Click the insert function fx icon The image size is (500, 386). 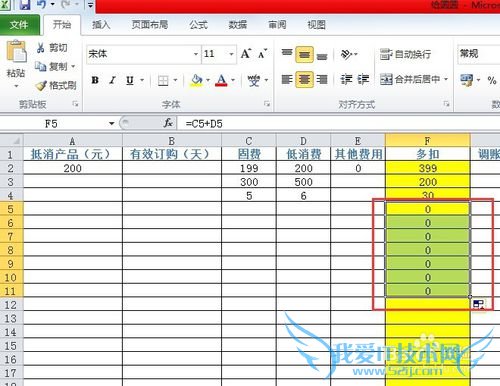point(168,123)
